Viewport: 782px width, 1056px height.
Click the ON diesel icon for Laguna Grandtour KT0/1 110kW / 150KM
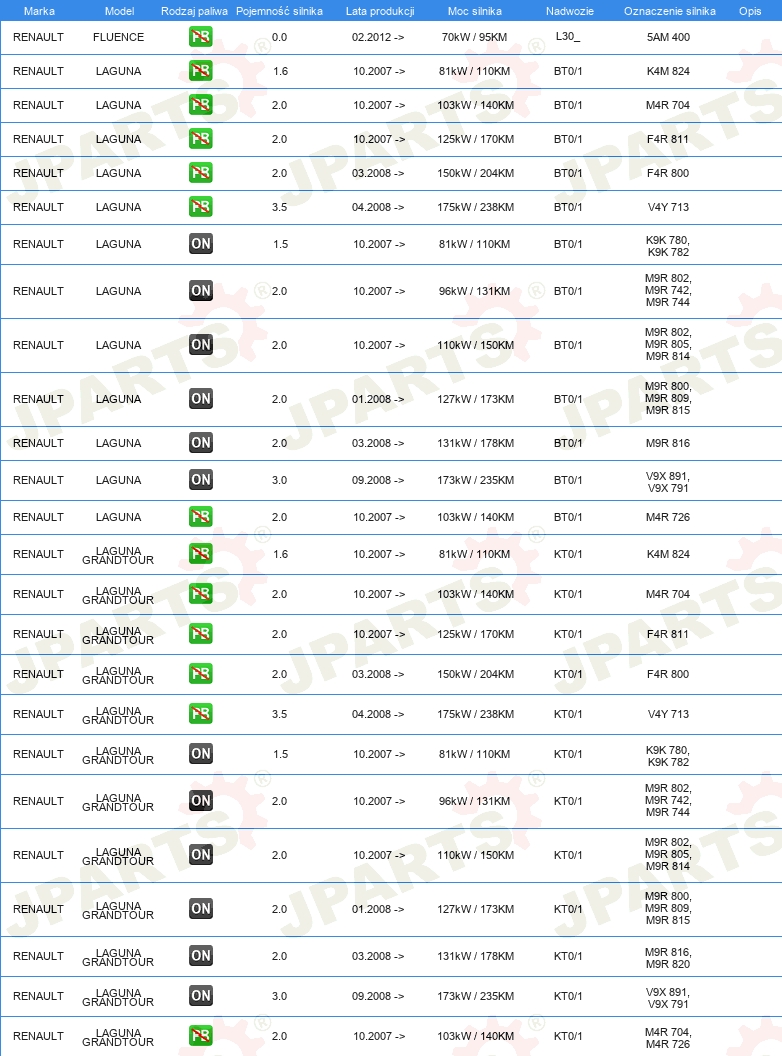coord(201,855)
